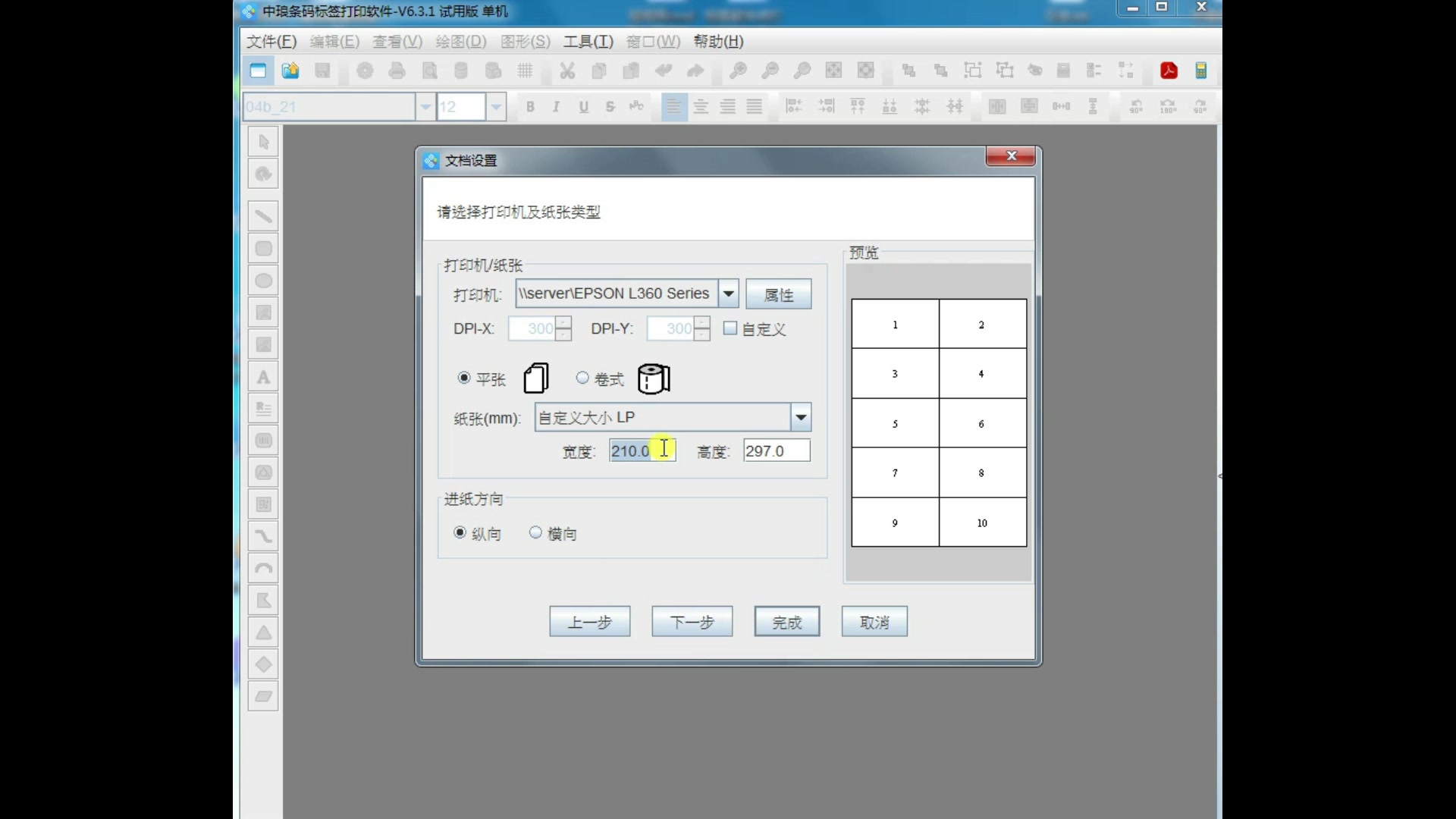Select the text tool letter A
This screenshot has height=819, width=1456.
[263, 377]
